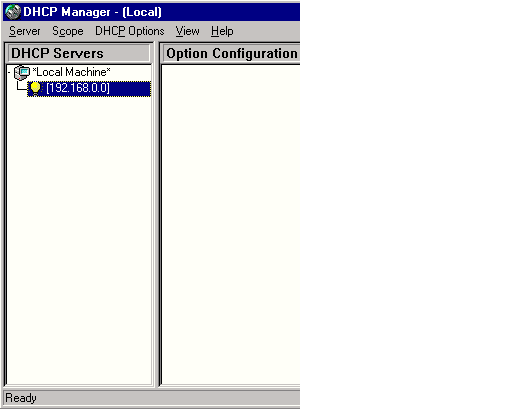The height and width of the screenshot is (411, 514).
Task: Open the View menu
Action: click(187, 31)
